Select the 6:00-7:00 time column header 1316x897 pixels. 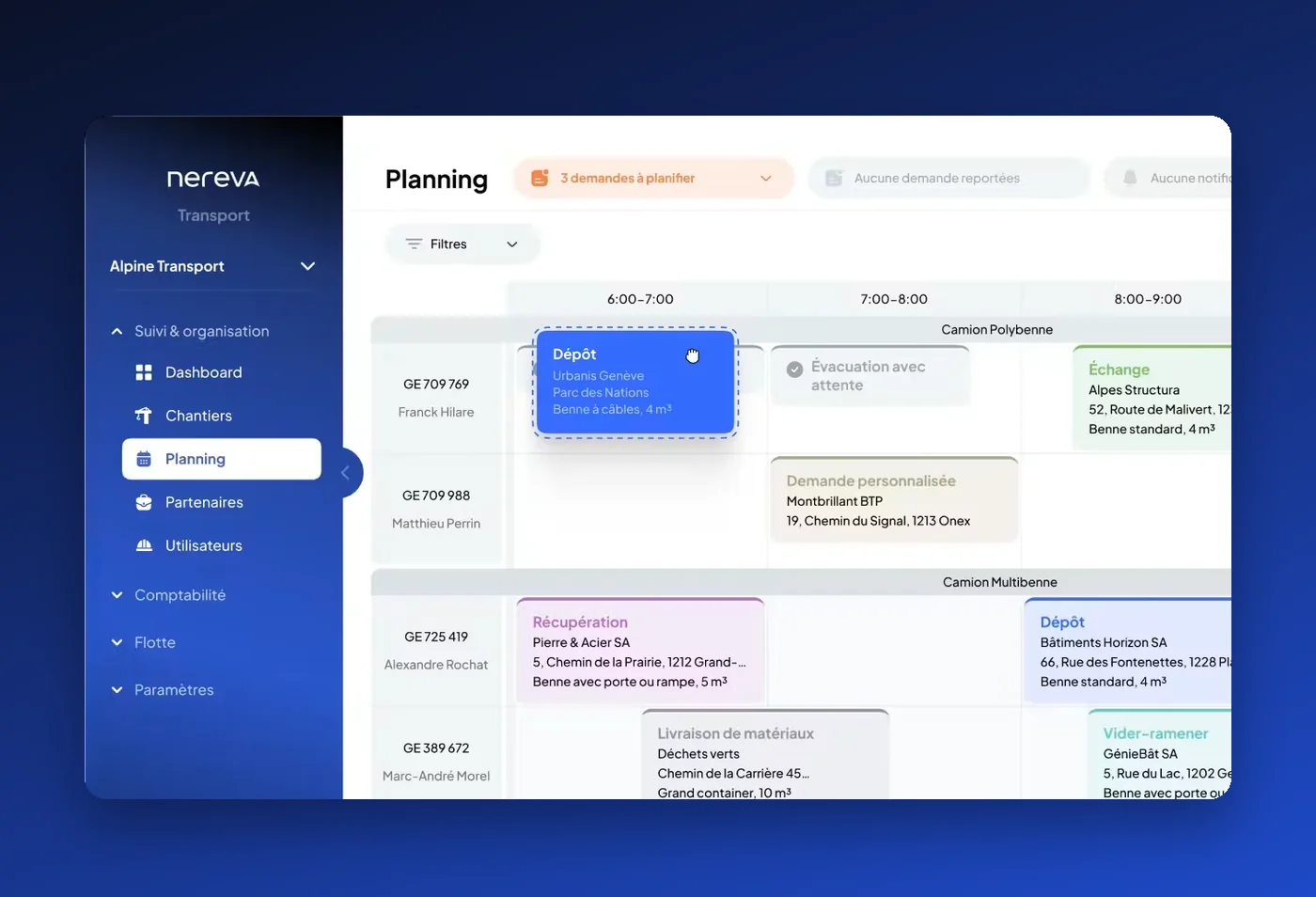[640, 299]
